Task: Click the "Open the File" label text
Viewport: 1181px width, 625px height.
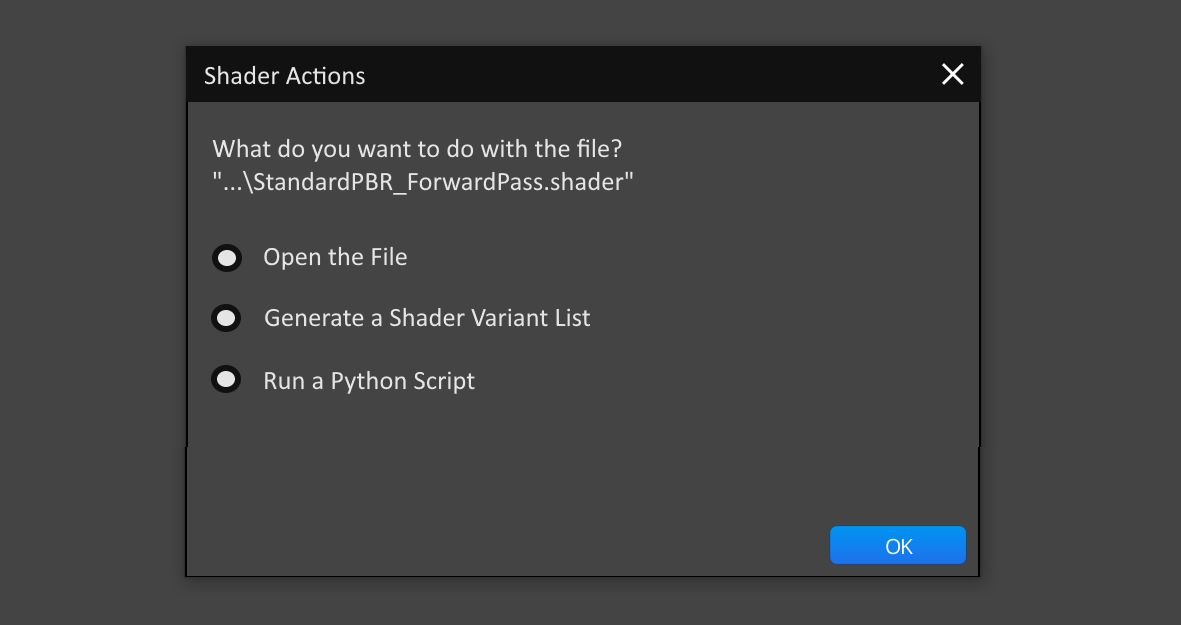Action: [335, 258]
